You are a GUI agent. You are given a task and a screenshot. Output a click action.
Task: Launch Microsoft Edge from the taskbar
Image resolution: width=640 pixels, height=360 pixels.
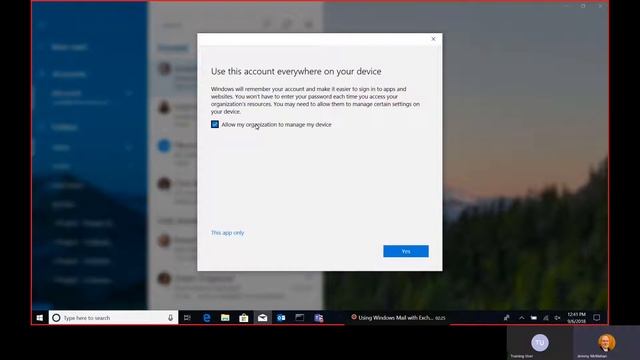(207, 318)
